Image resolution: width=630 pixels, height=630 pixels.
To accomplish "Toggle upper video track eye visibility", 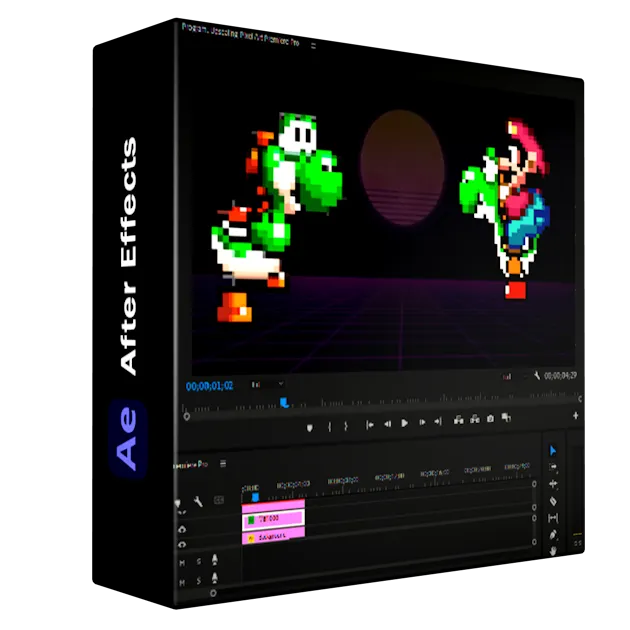I will (182, 530).
